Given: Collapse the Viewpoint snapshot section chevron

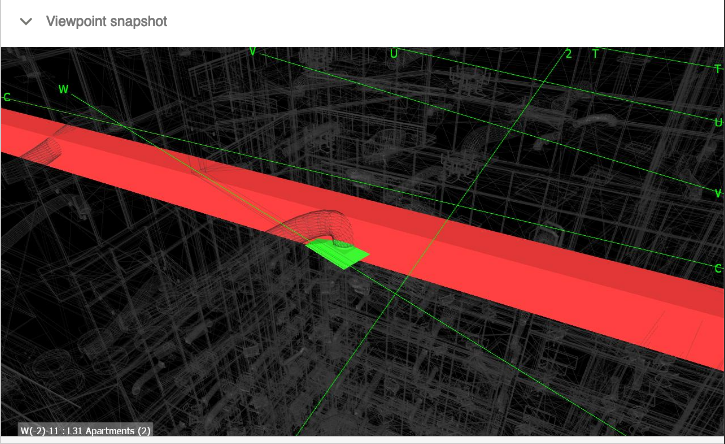Looking at the screenshot, I should point(26,21).
